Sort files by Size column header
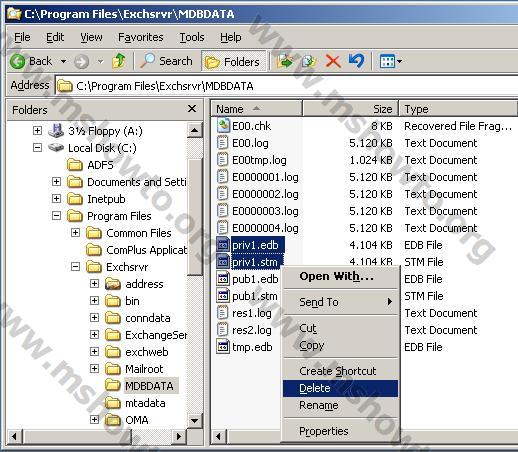This screenshot has height=452, width=518. pos(350,109)
